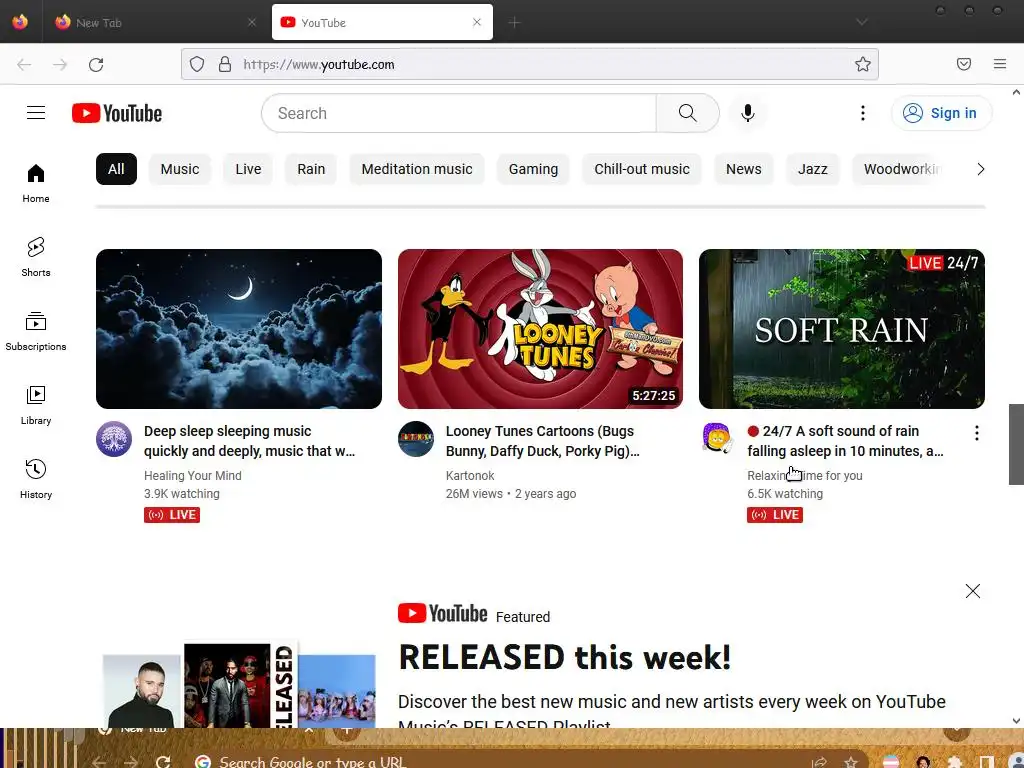This screenshot has height=768, width=1024.
Task: Go back in Firefox
Action: coord(24,65)
